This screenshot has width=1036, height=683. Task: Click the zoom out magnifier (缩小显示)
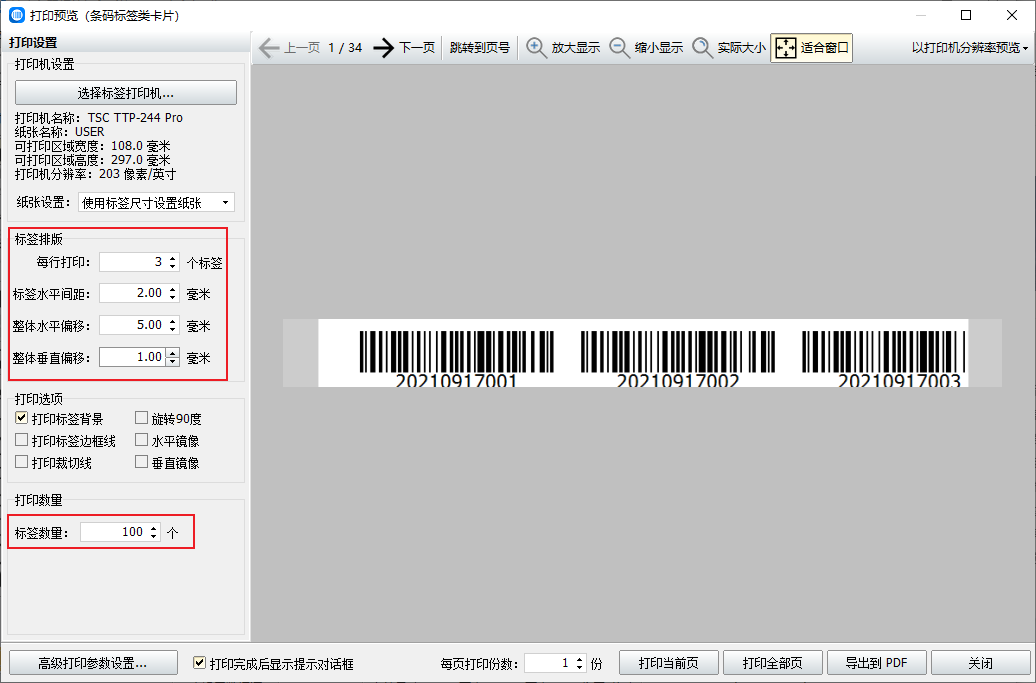click(x=620, y=48)
